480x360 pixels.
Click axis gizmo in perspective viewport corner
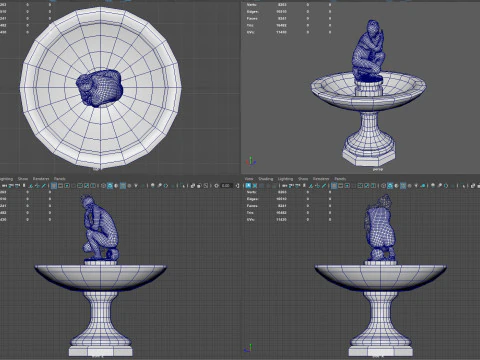[251, 161]
